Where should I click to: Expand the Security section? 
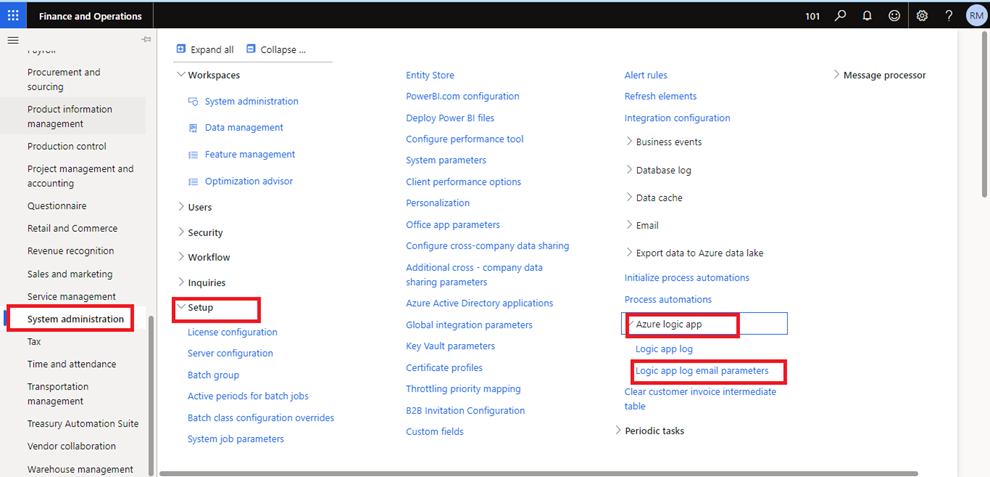(x=181, y=232)
